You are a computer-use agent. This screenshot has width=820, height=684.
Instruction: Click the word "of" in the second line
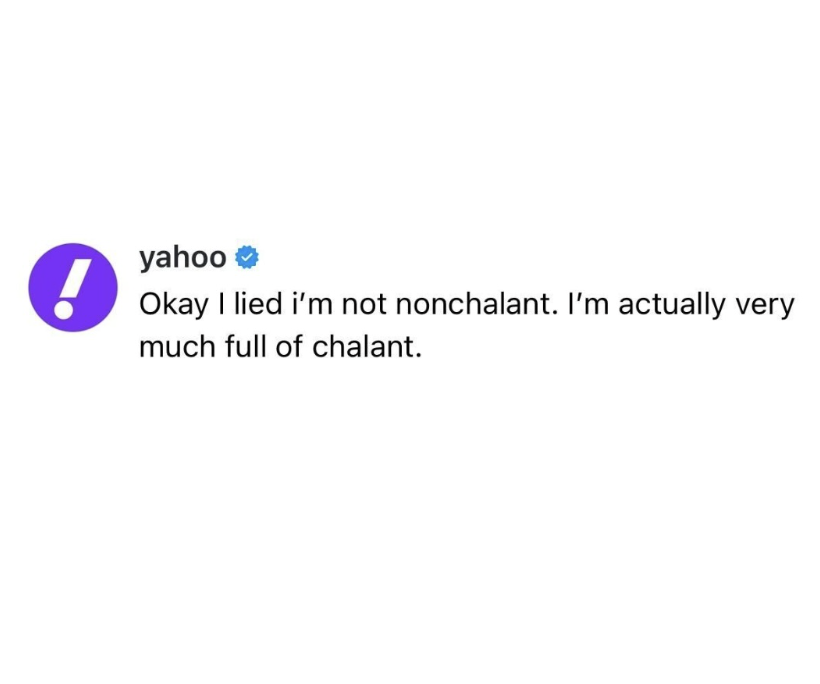289,347
